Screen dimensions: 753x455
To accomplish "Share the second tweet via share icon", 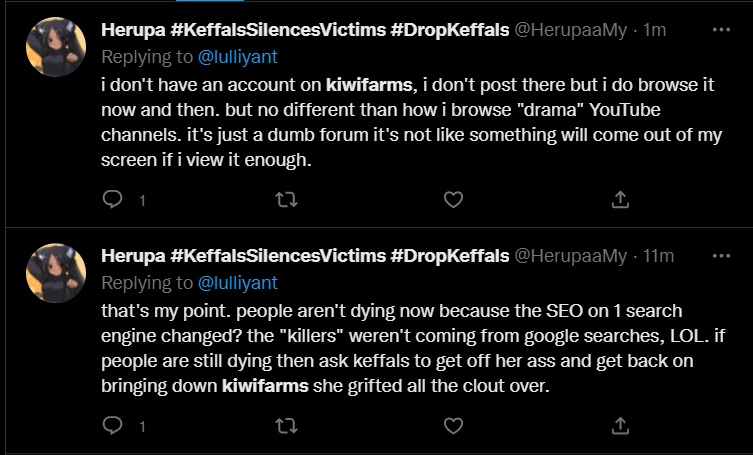I will (x=620, y=427).
